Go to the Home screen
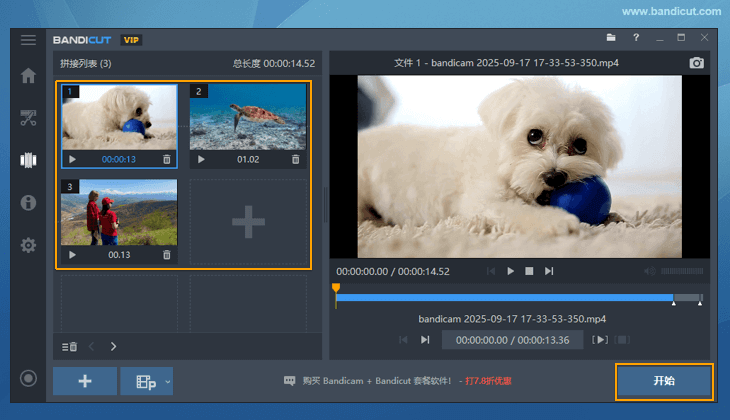This screenshot has height=420, width=730. click(28, 76)
